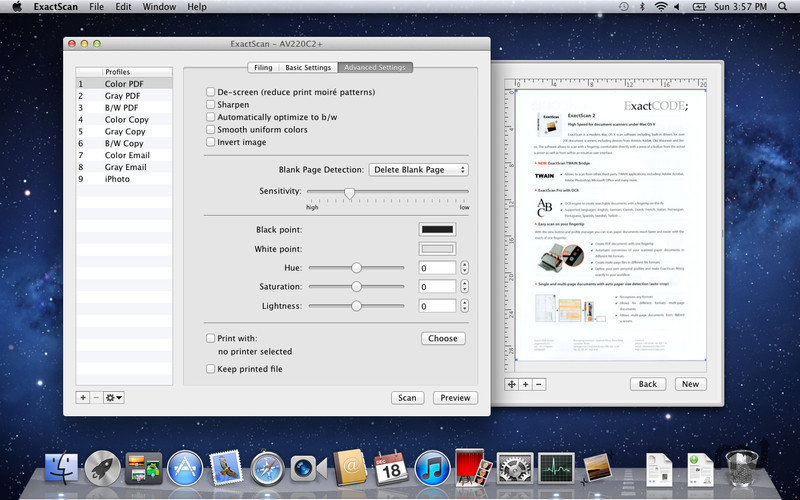The width and height of the screenshot is (800, 500).
Task: Check Smooth uniform colors
Action: [210, 130]
